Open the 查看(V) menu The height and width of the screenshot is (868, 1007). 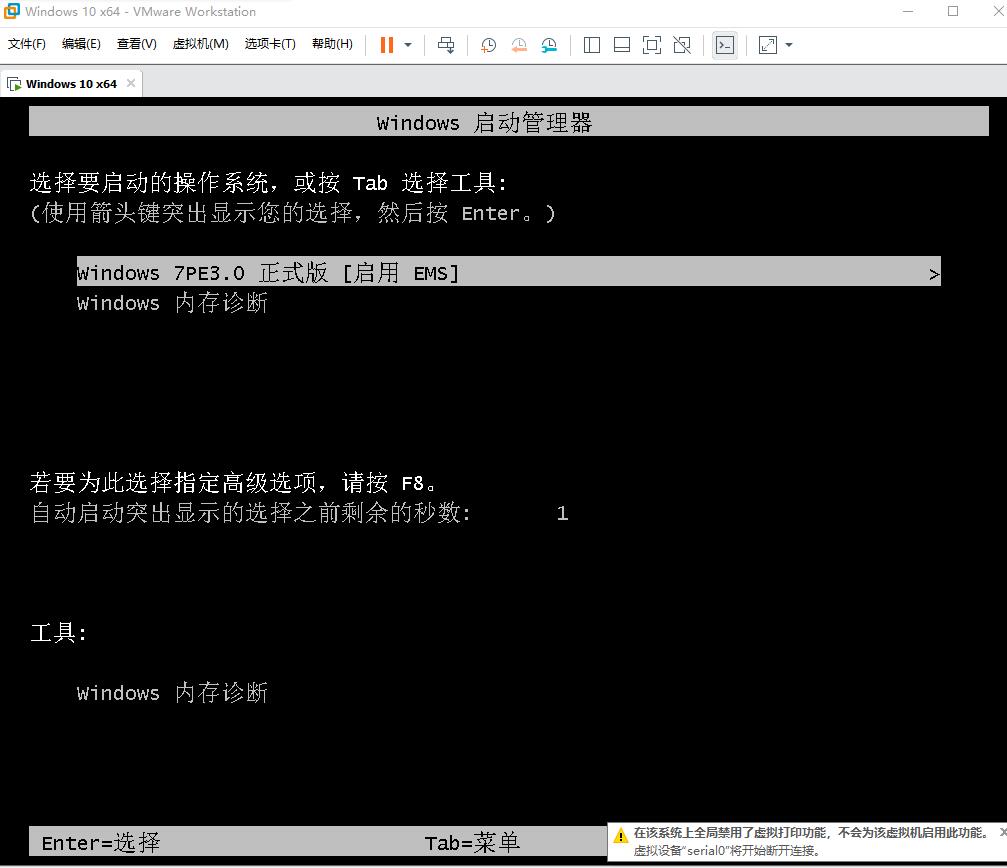click(x=136, y=44)
